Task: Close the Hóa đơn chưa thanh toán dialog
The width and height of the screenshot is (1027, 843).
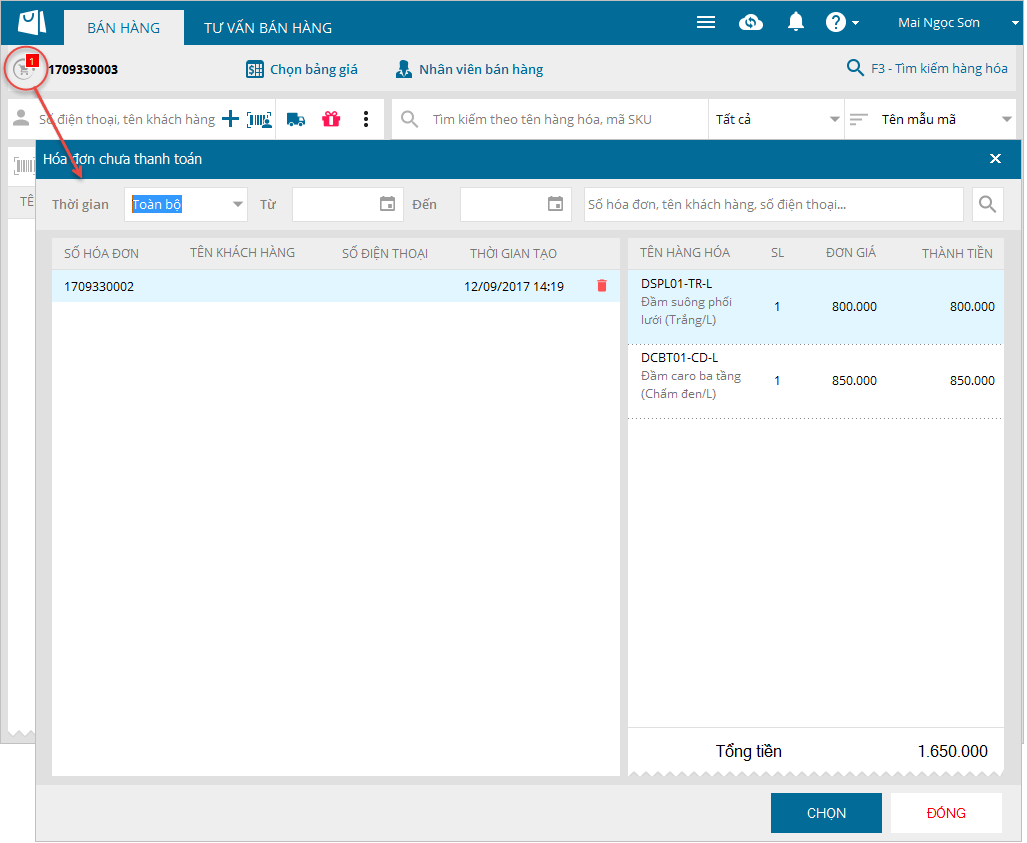Action: click(x=996, y=159)
